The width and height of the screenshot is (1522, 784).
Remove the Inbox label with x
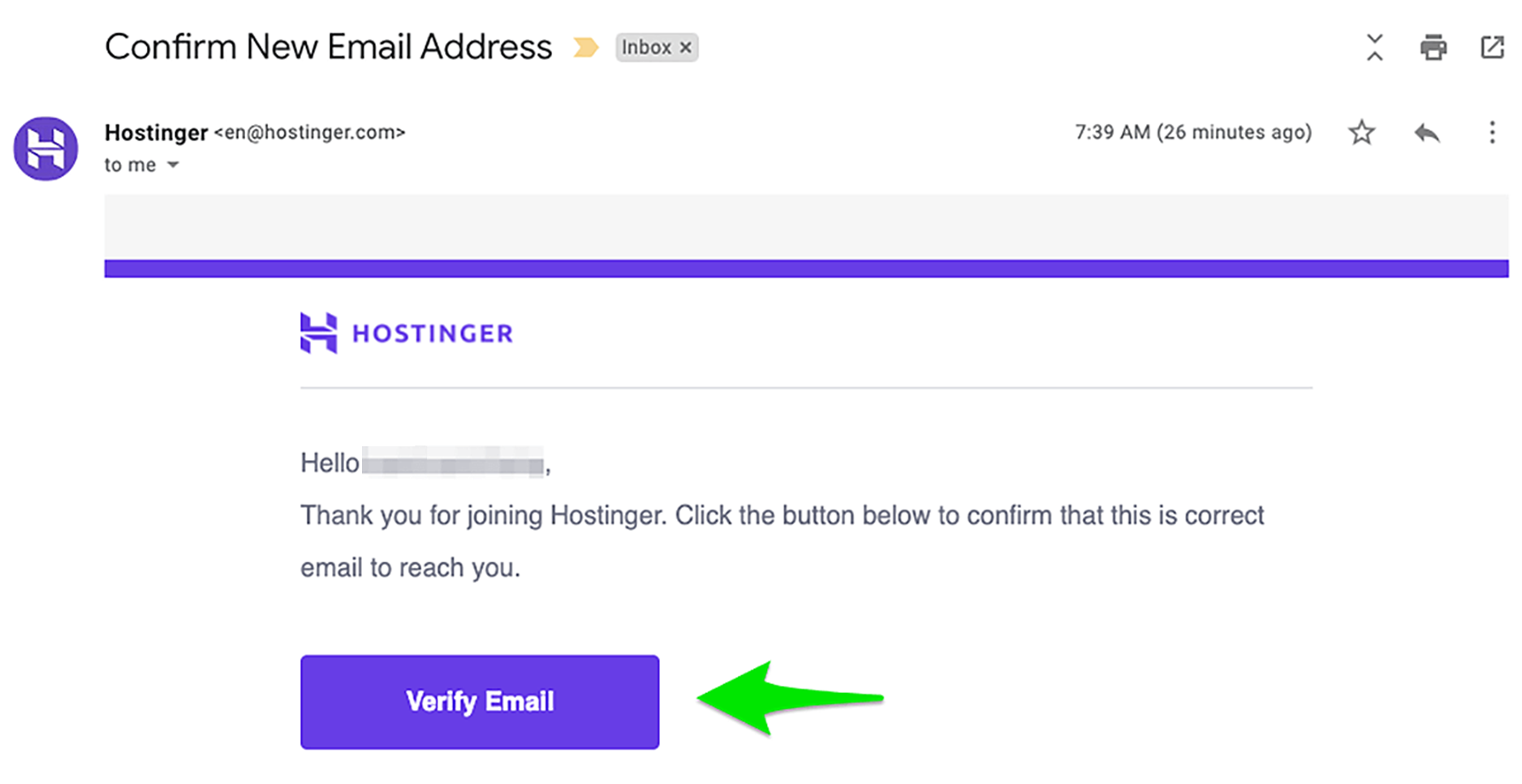pyautogui.click(x=686, y=48)
